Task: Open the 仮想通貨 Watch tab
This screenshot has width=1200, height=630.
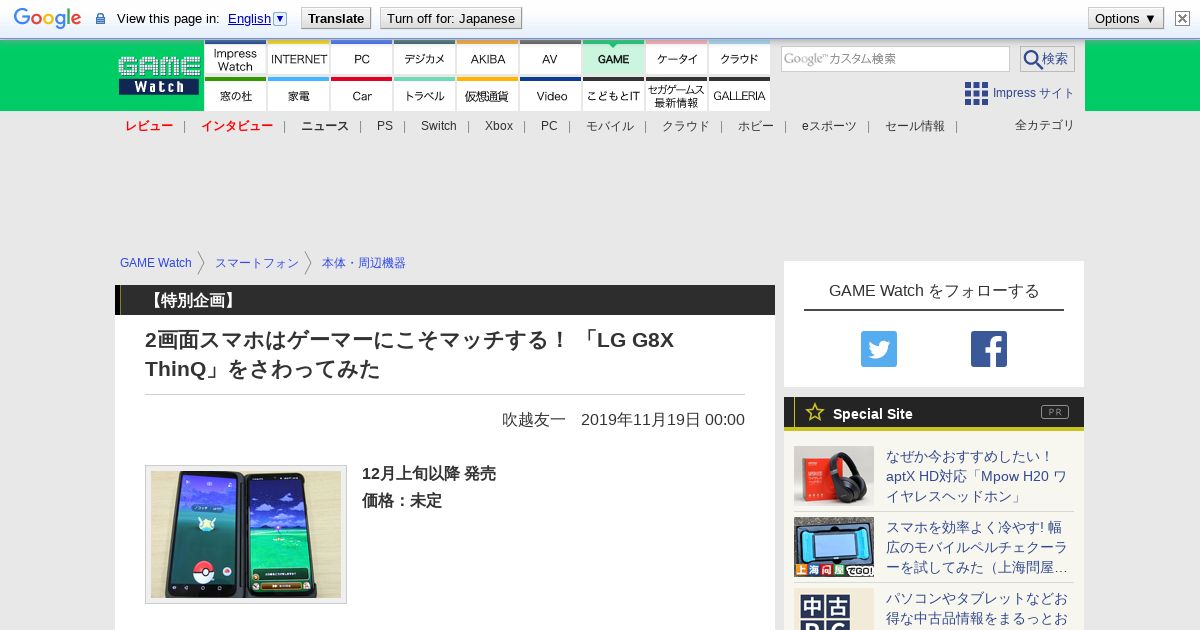Action: tap(488, 95)
